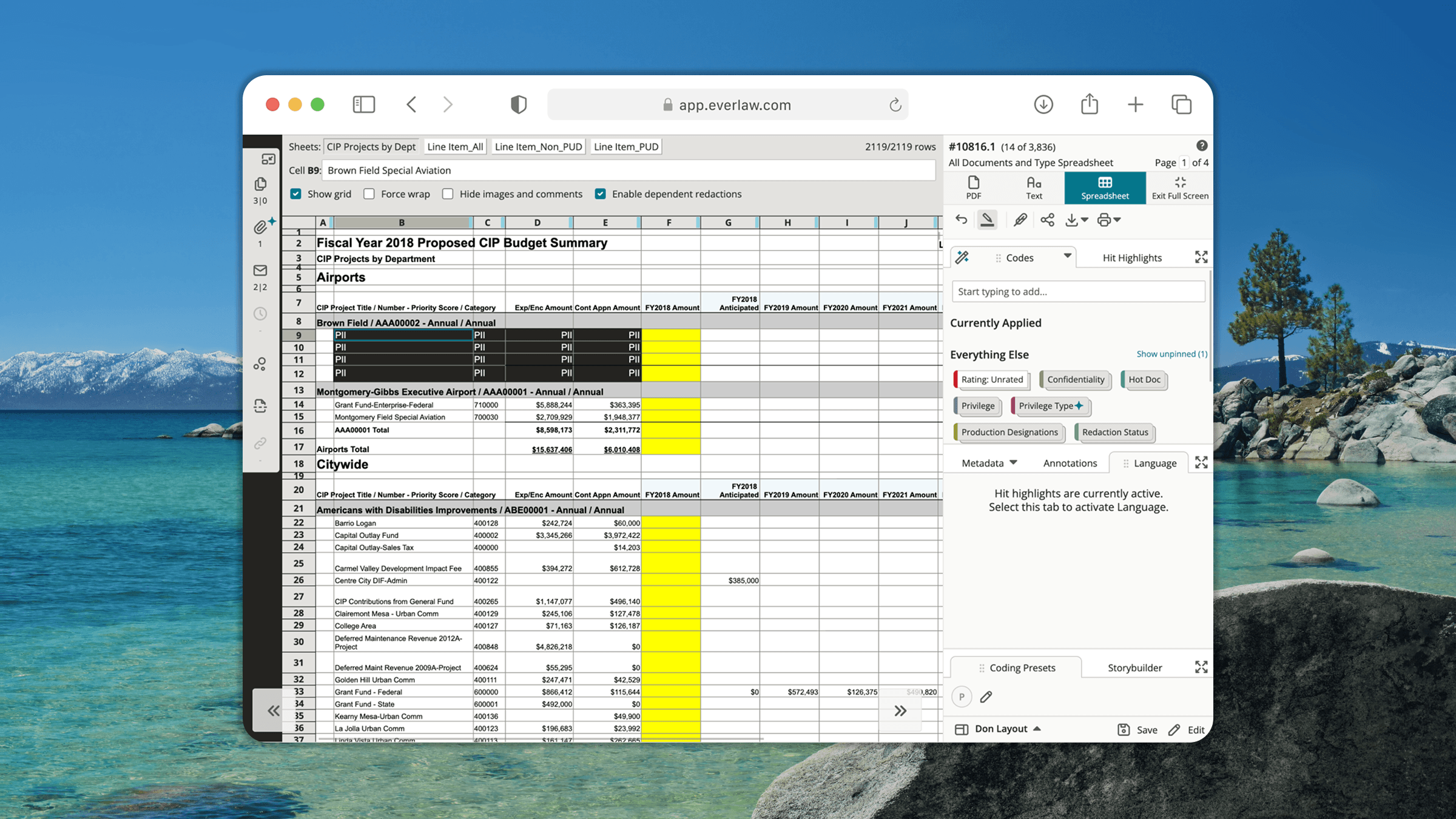Open the Codes panel dropdown
Image resolution: width=1456 pixels, height=819 pixels.
tap(1067, 257)
